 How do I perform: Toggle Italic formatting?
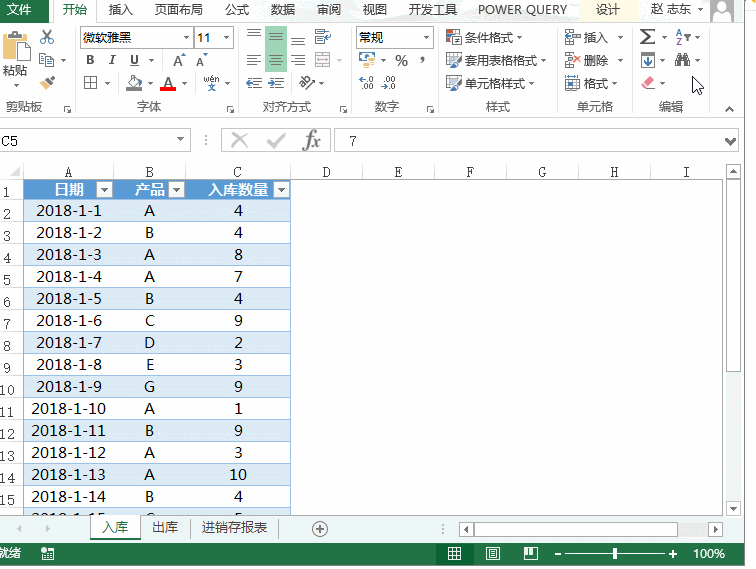[111, 60]
